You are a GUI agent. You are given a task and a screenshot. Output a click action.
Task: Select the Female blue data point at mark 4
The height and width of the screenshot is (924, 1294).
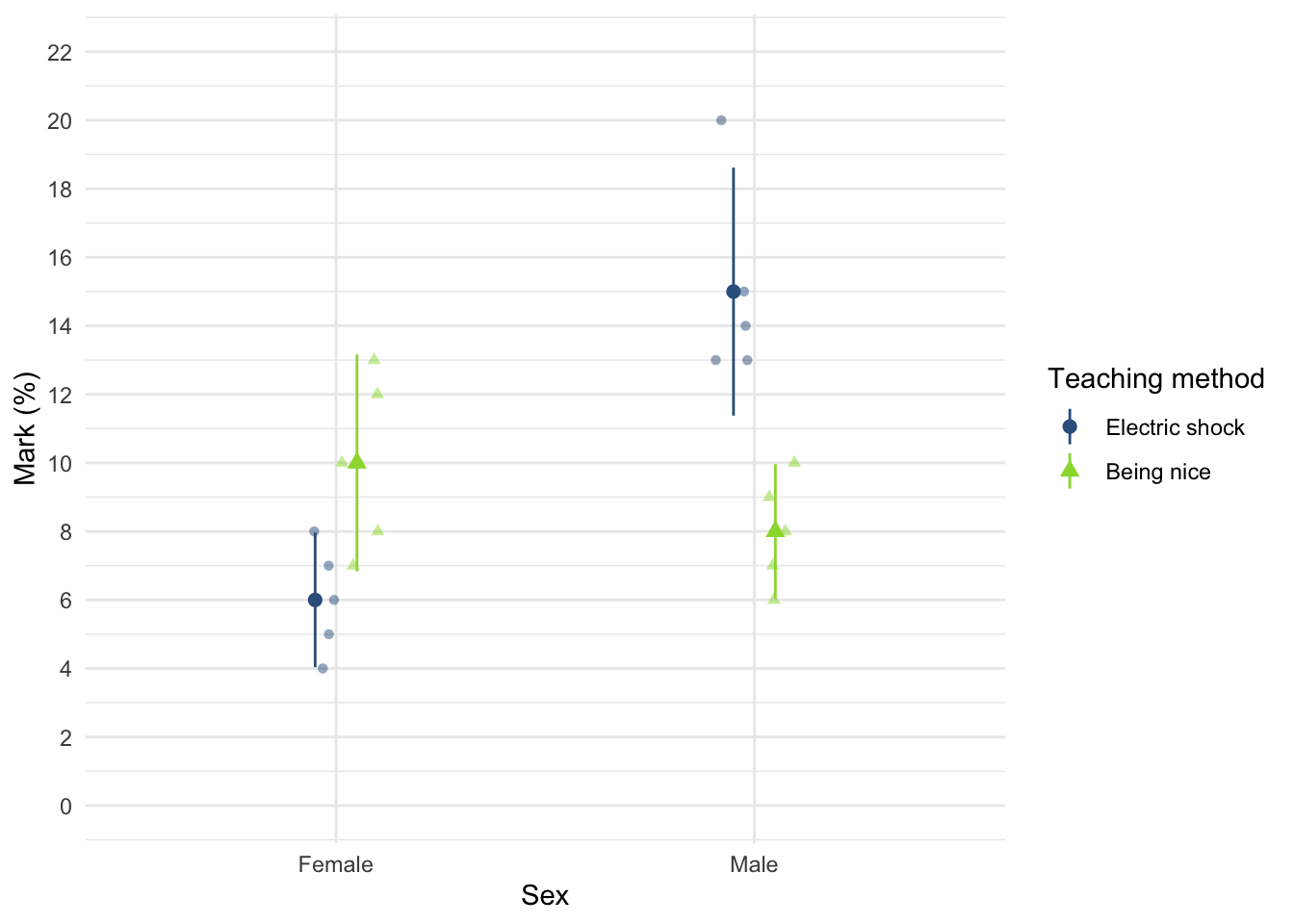(x=323, y=668)
